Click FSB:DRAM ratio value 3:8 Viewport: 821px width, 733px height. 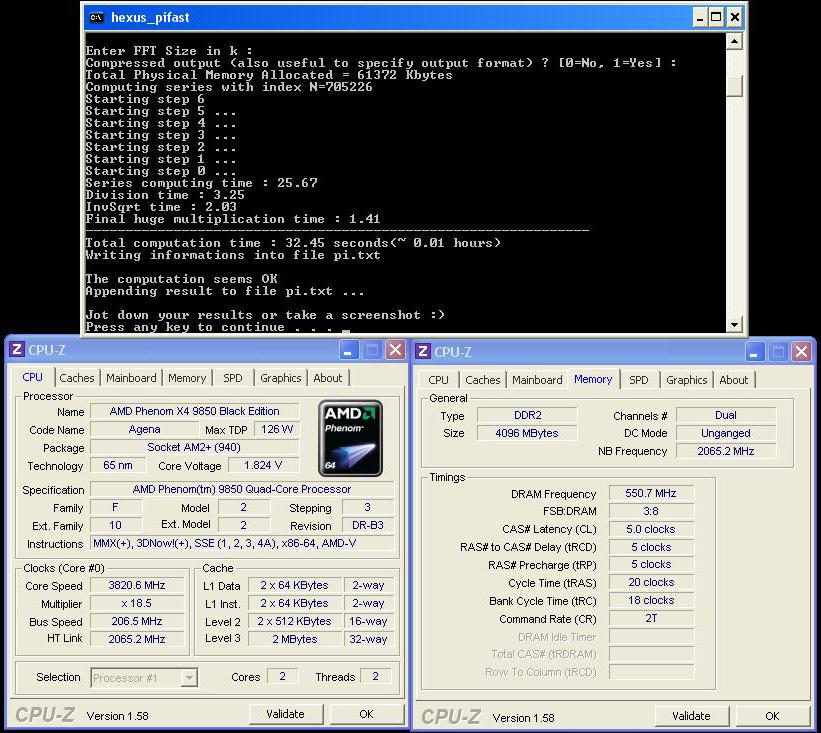pos(651,511)
